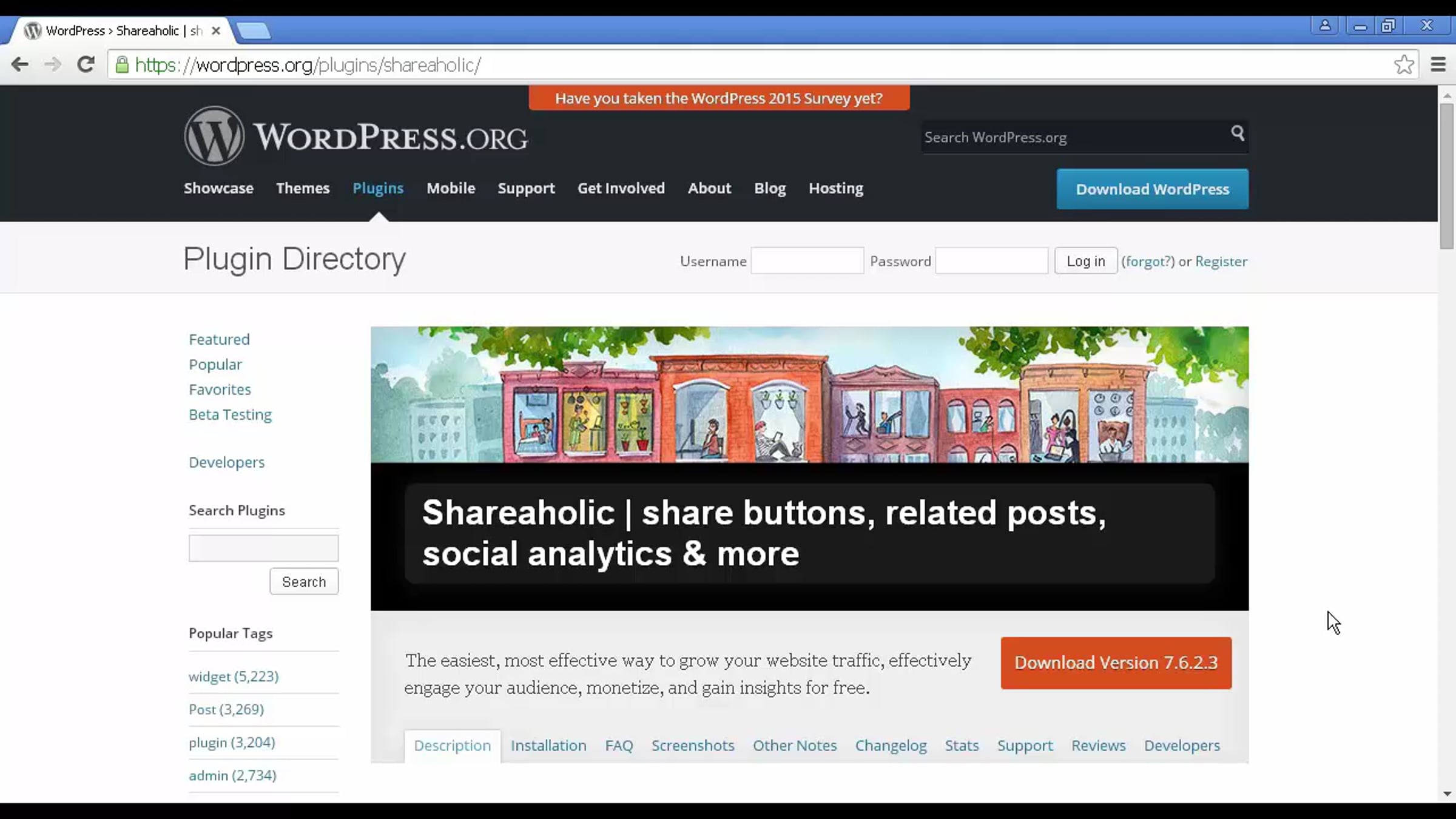Image resolution: width=1456 pixels, height=819 pixels.
Task: Open the Changelog tab
Action: click(x=891, y=746)
